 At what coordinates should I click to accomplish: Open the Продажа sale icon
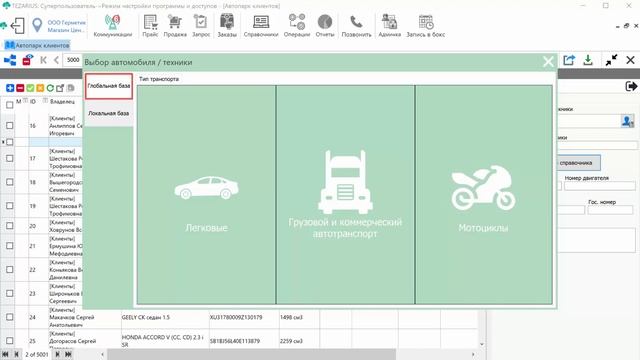click(175, 26)
